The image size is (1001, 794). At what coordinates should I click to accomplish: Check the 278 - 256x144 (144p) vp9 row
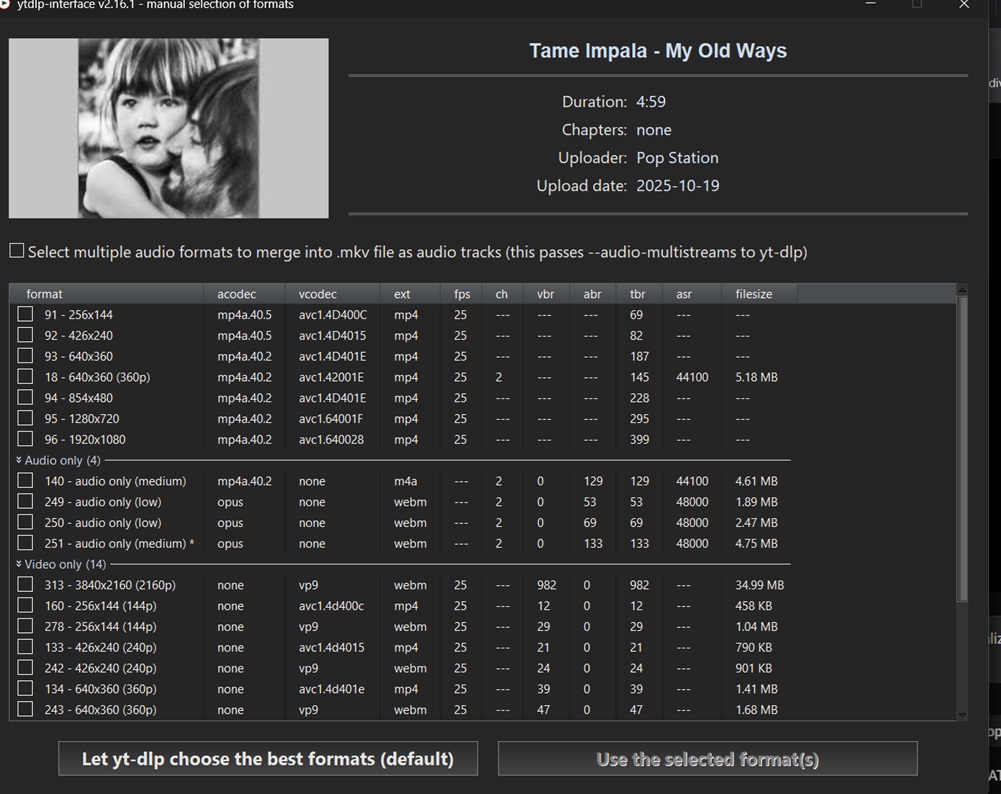(25, 626)
